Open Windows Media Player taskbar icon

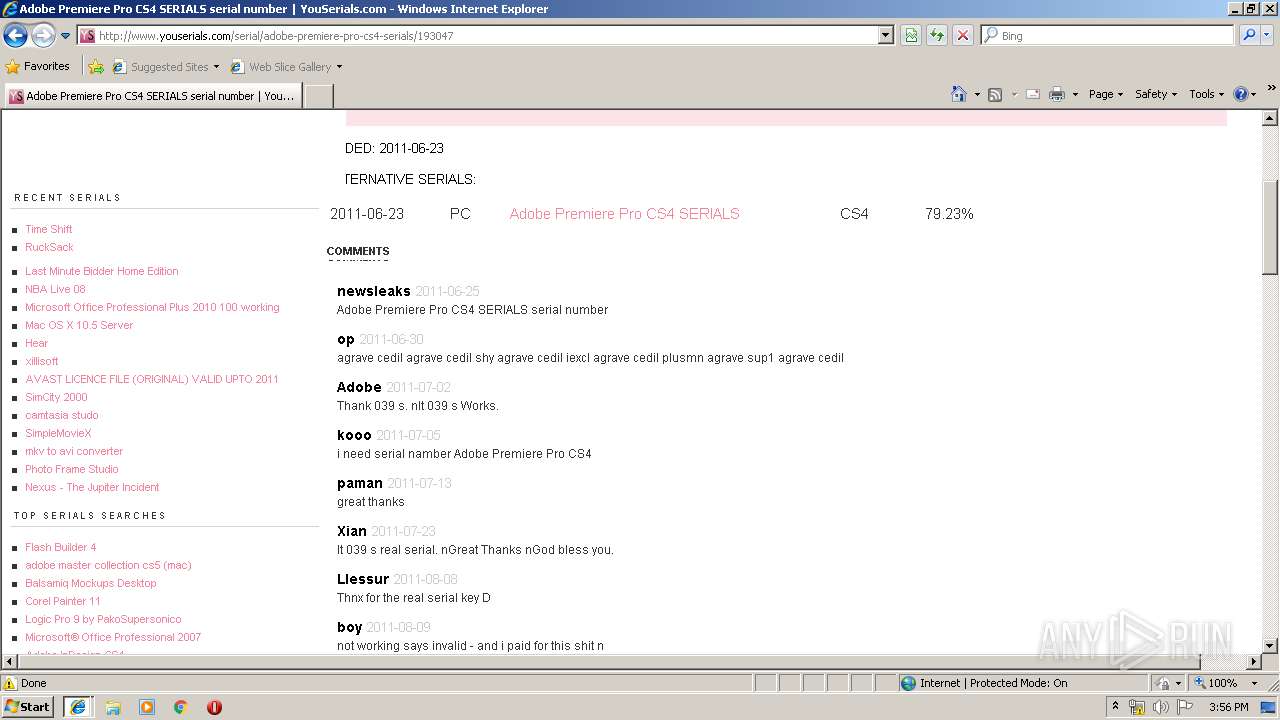pyautogui.click(x=147, y=707)
